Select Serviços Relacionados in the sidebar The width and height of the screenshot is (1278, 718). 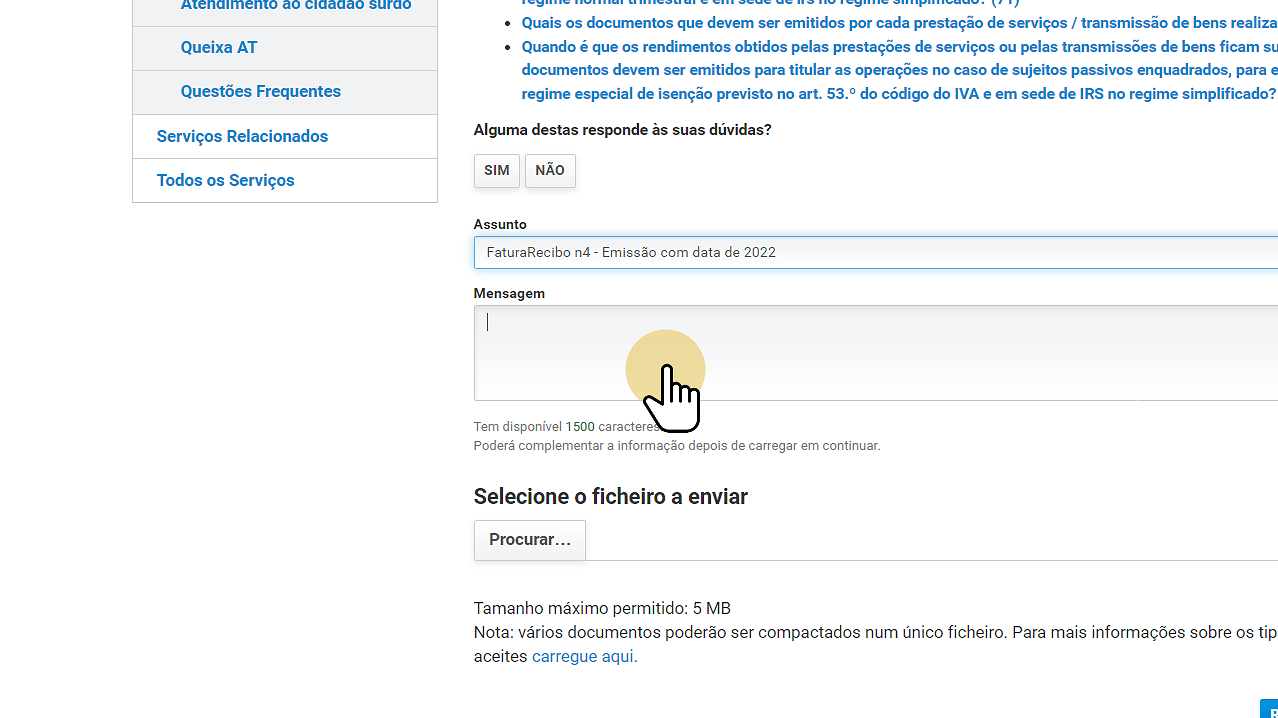pos(242,136)
